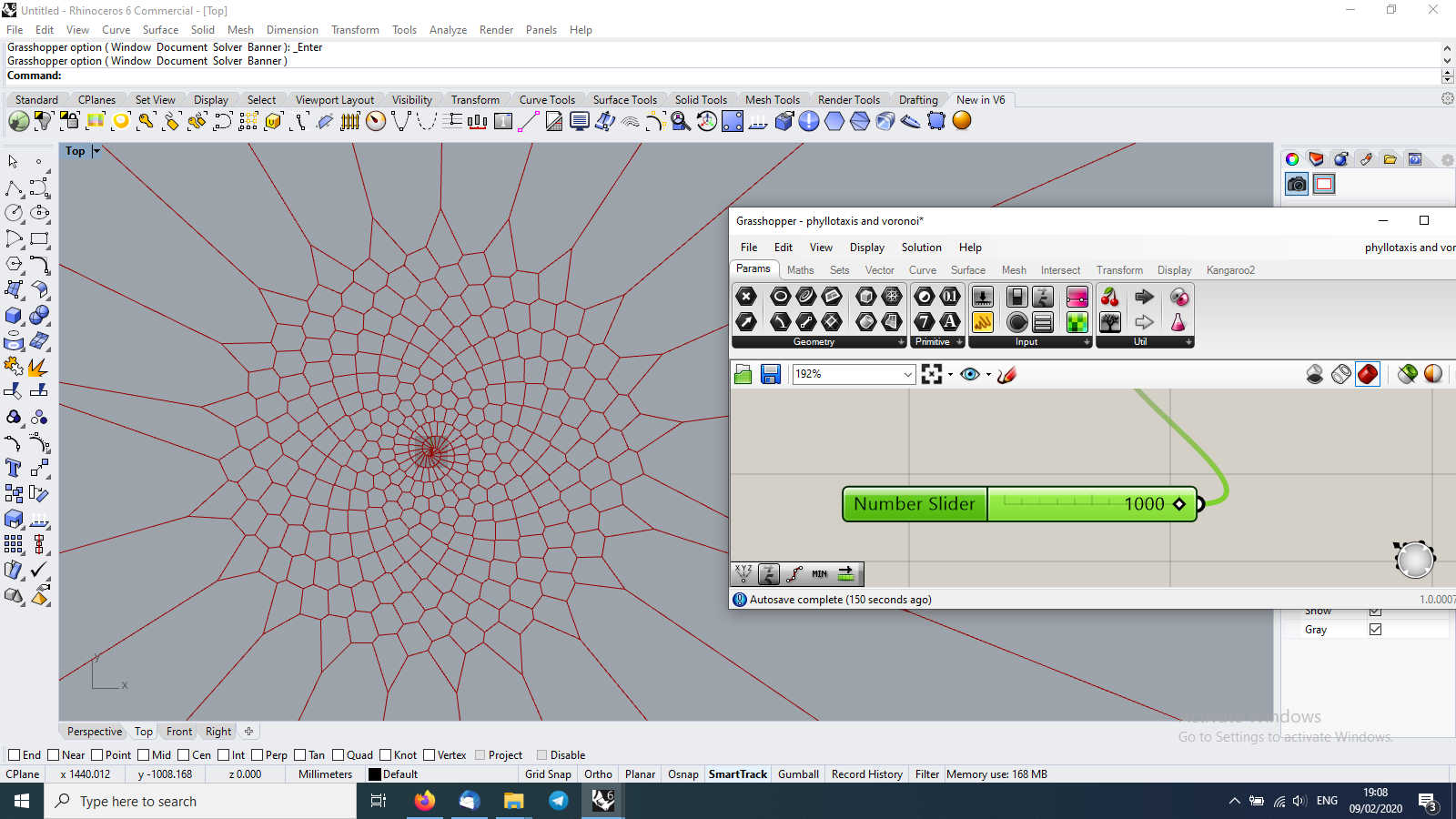Click the Grasshopper save file icon
1456x819 pixels.
771,374
